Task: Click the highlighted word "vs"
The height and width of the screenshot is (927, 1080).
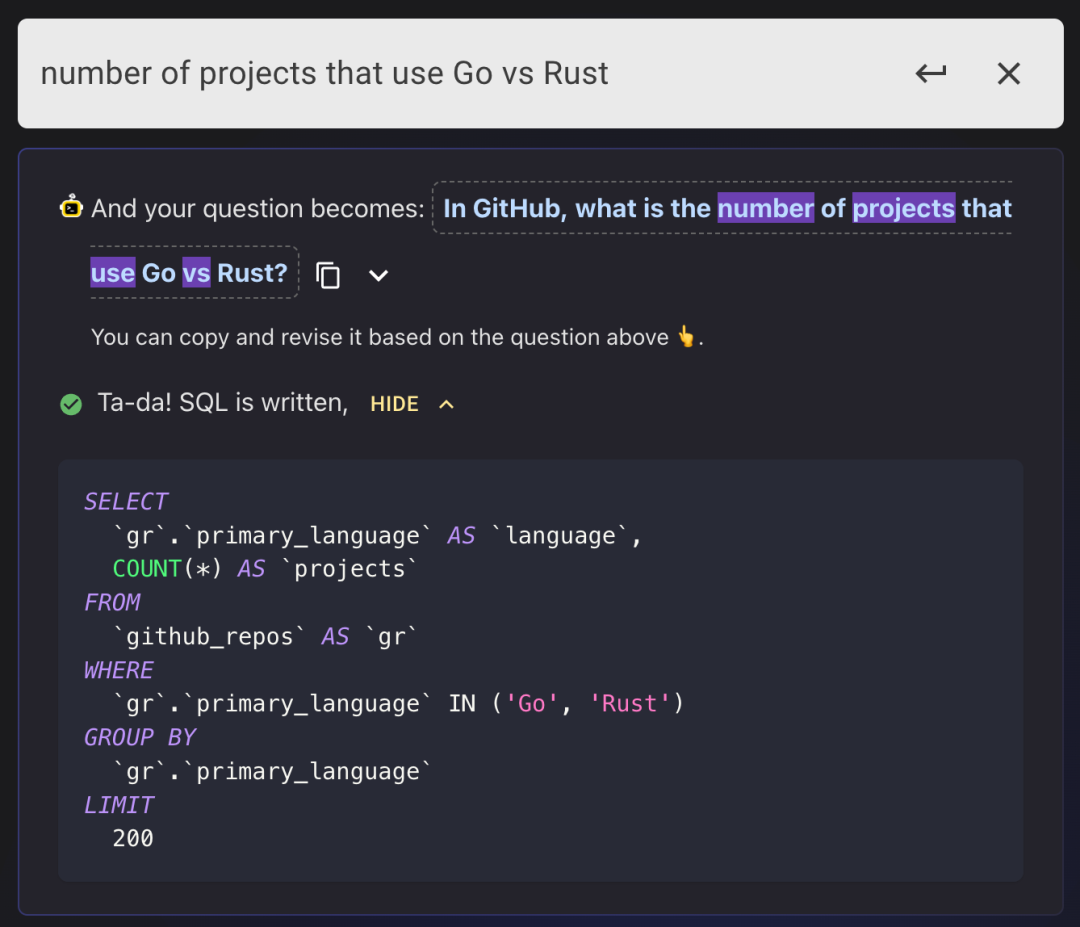Action: point(196,273)
